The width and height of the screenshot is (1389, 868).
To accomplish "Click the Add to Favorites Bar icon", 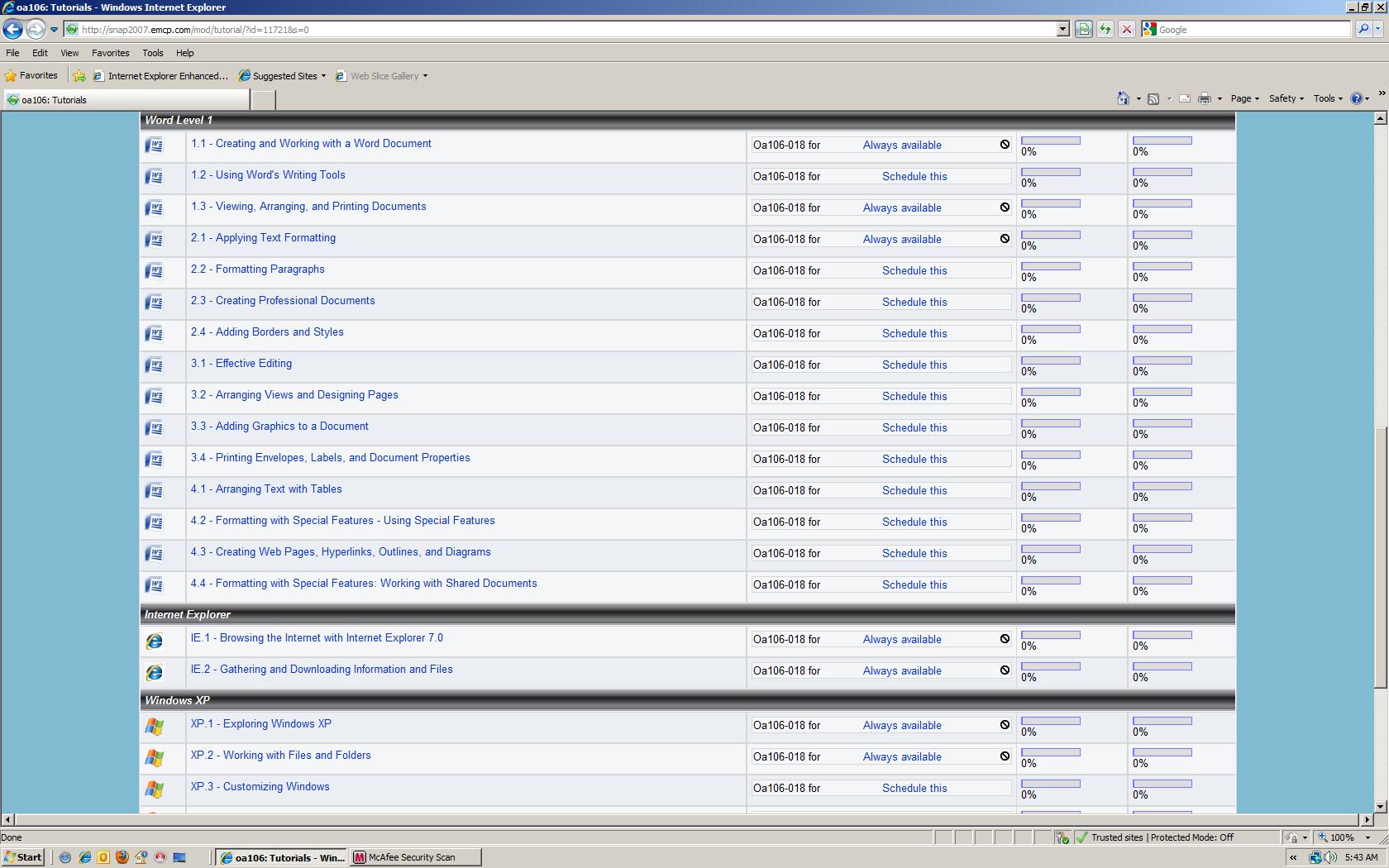I will point(79,75).
